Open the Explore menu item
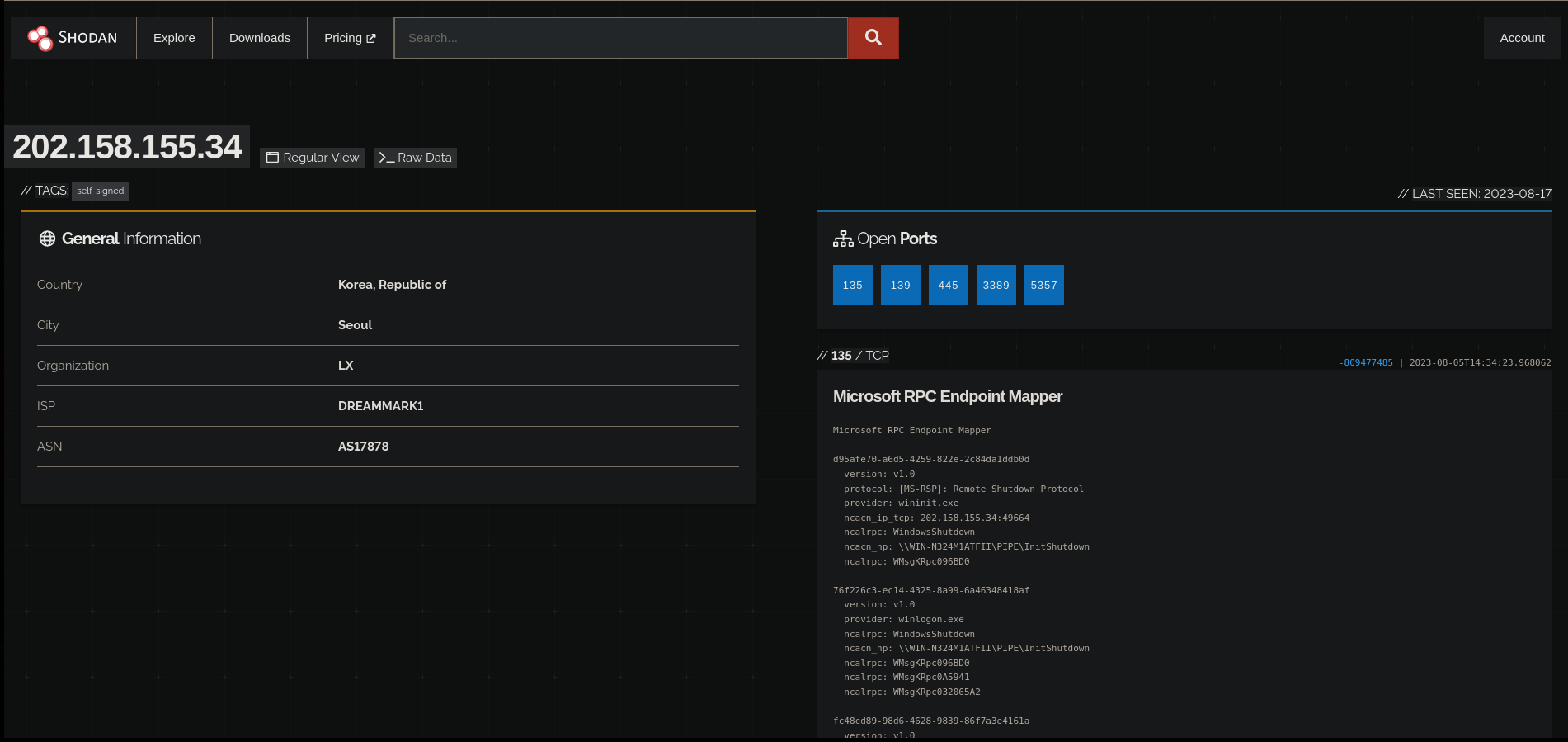Viewport: 1568px width, 742px height. coord(174,38)
